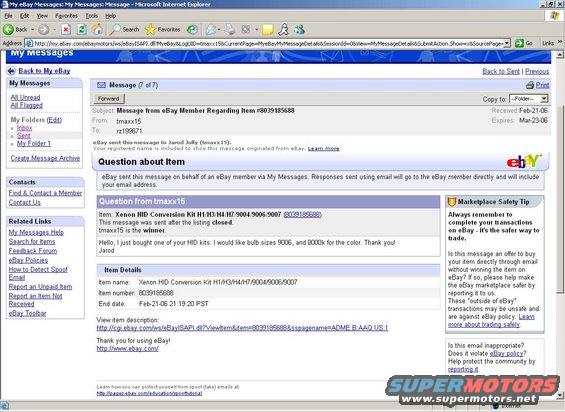This screenshot has width=565, height=412.
Task: Open the File menu
Action: [x=8, y=16]
